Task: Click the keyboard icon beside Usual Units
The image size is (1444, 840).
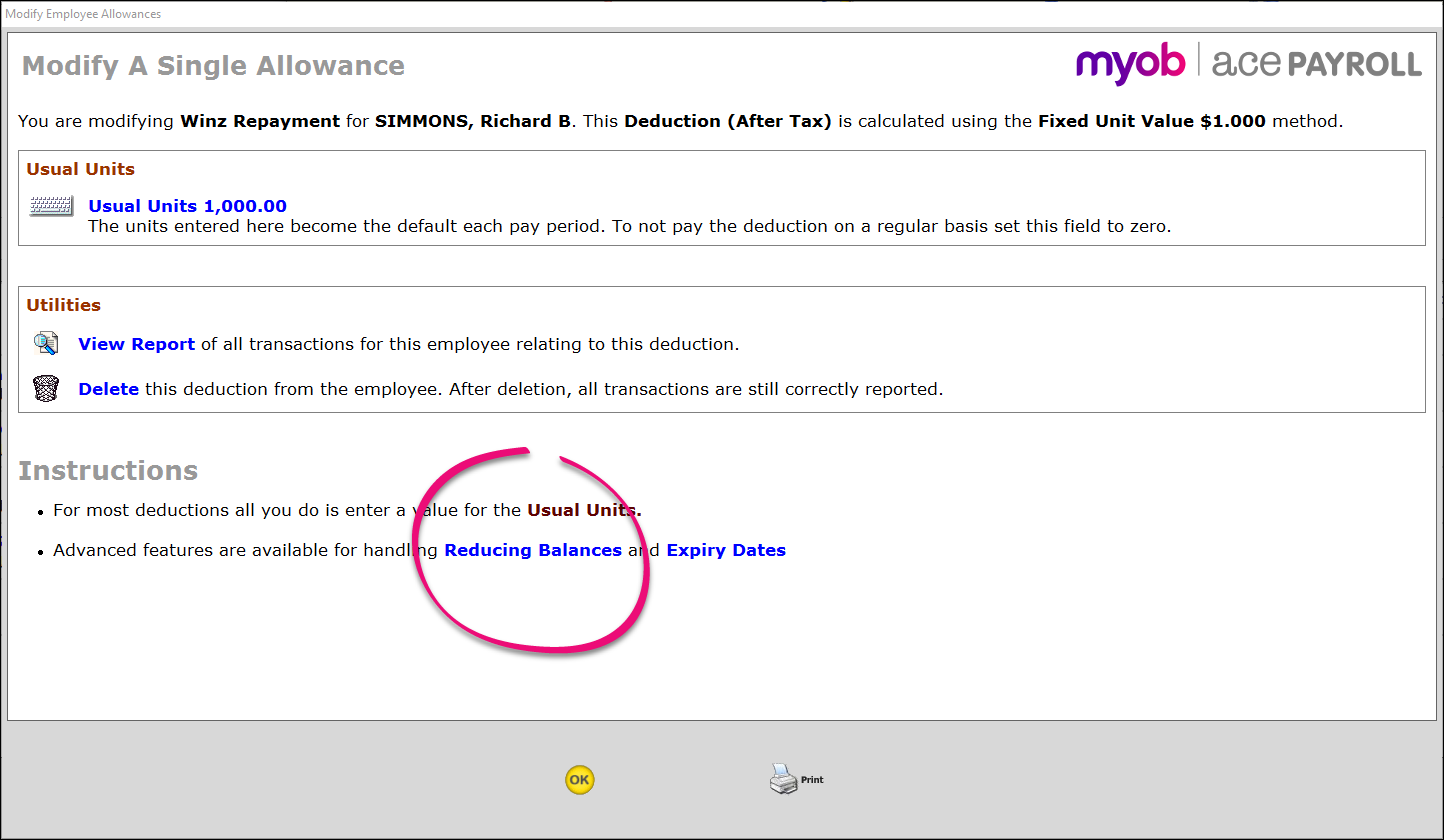Action: [x=51, y=206]
